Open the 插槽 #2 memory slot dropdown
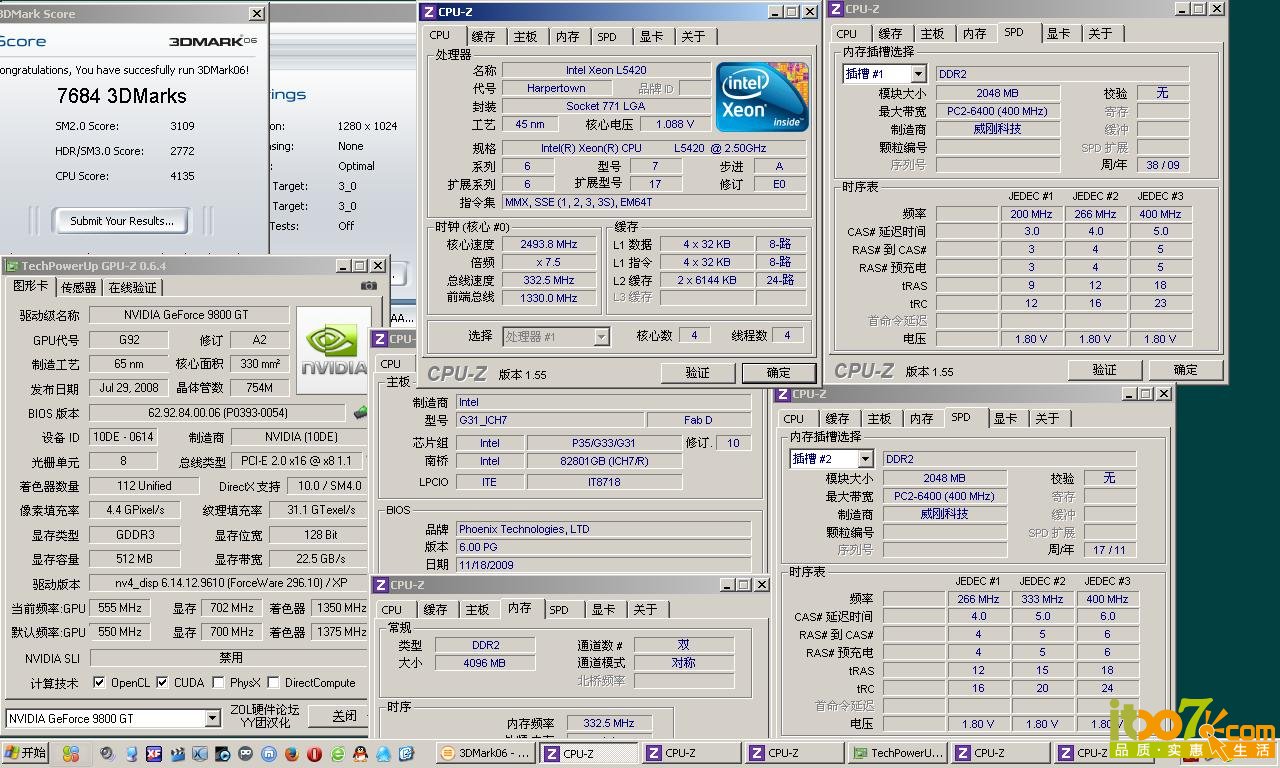 pyautogui.click(x=865, y=459)
